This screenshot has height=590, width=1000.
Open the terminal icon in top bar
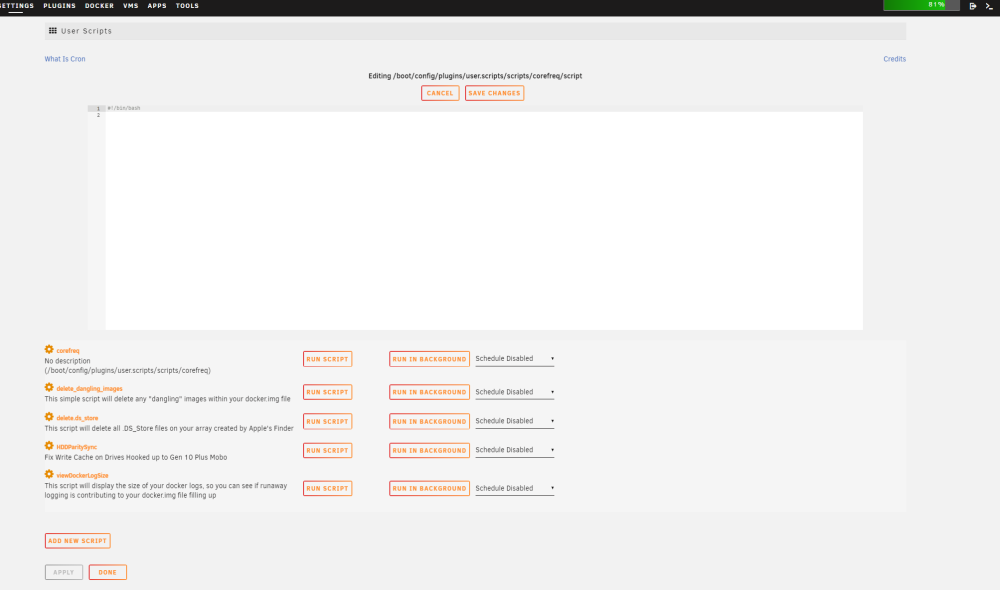tap(989, 6)
